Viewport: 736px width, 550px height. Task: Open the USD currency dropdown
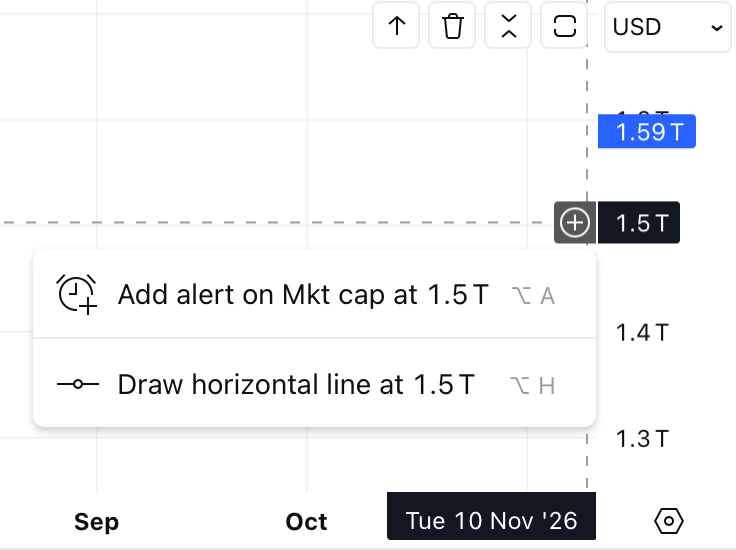coord(667,27)
